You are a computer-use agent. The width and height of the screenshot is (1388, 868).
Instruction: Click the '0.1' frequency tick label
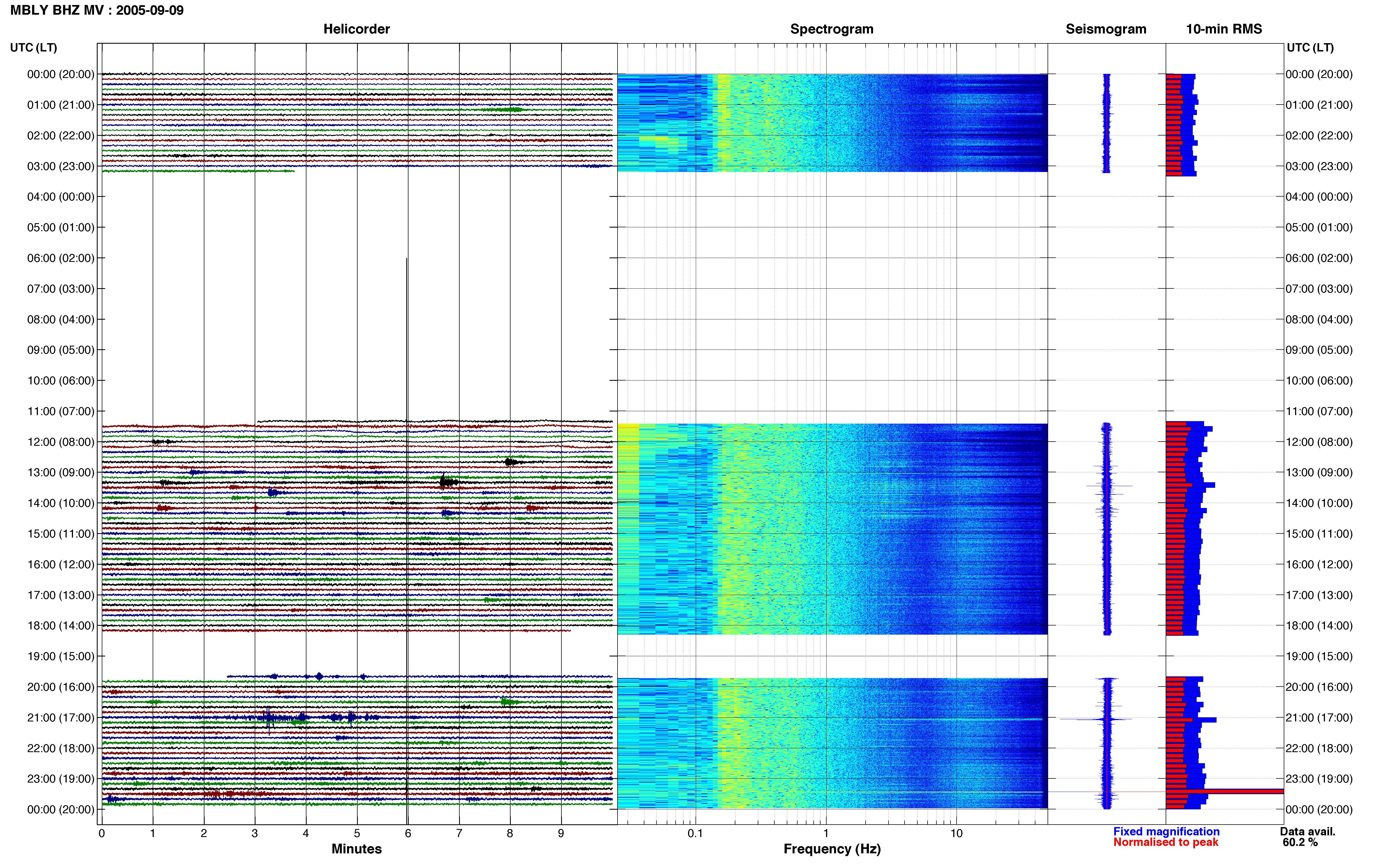click(x=695, y=833)
